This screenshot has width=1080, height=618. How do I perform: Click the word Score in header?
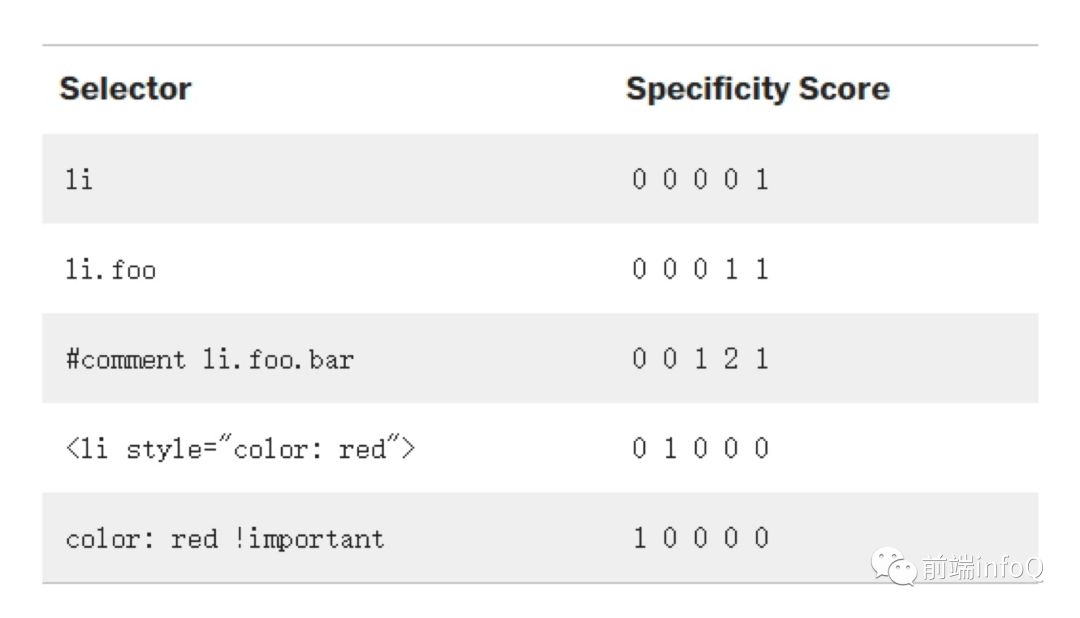844,89
